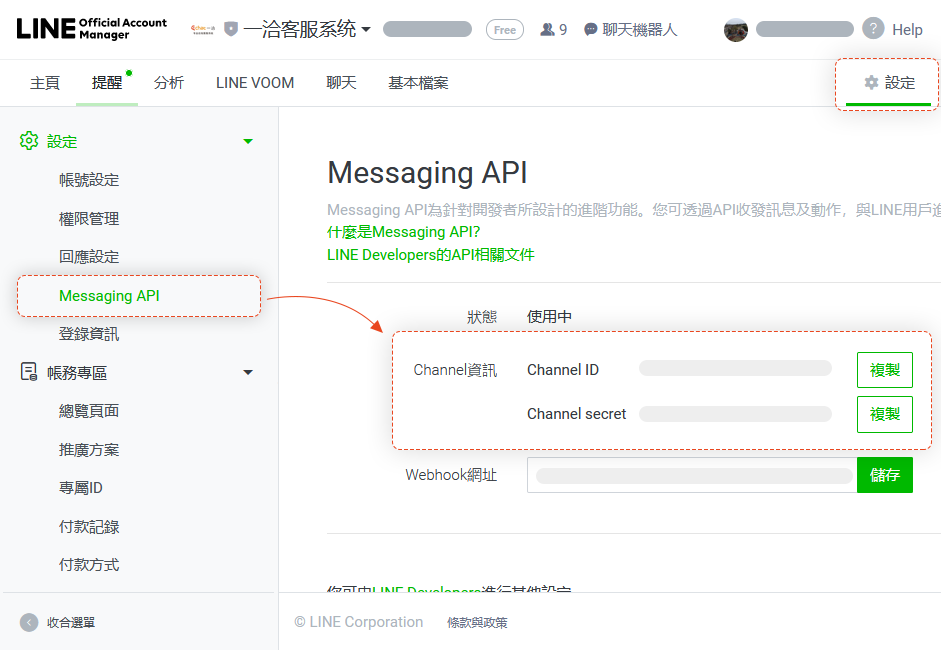Go to the 主頁 tab
Viewport: 941px width, 650px height.
click(45, 83)
